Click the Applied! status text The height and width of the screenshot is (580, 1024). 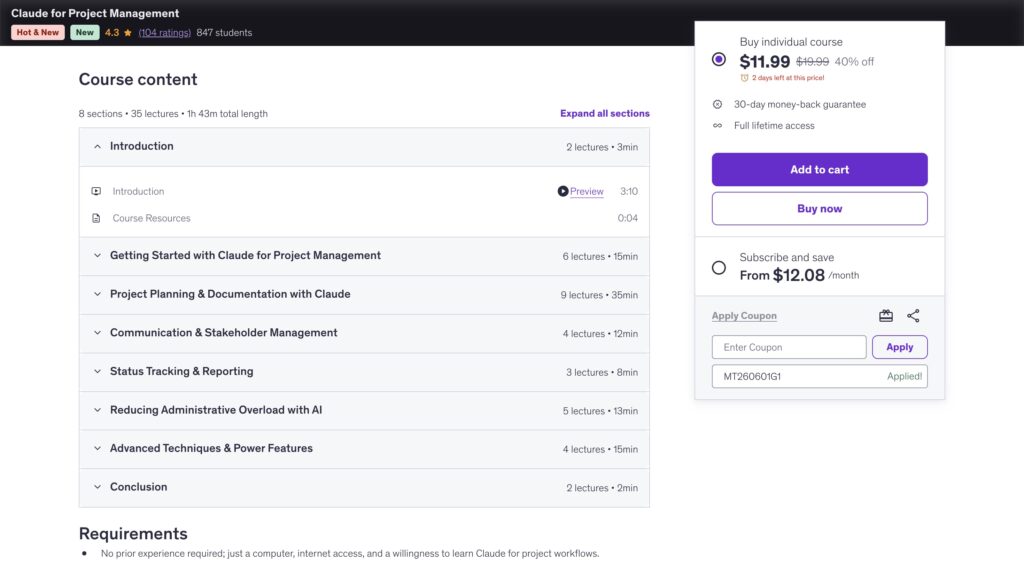click(x=904, y=376)
